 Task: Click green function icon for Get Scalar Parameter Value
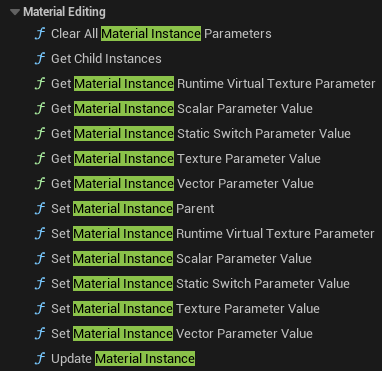(40, 109)
